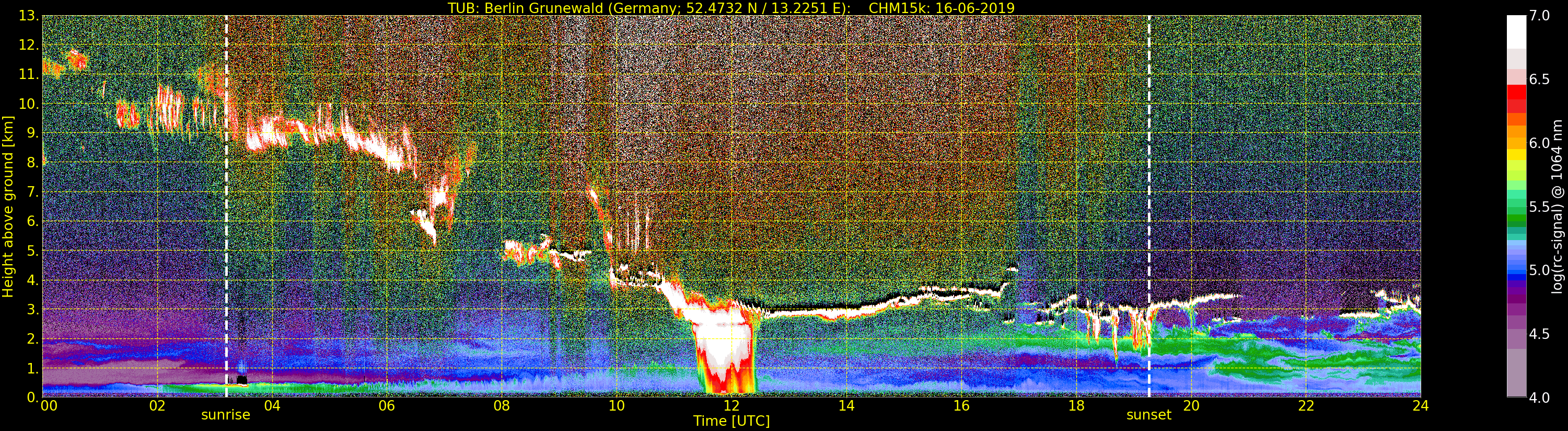1568x431 pixels.
Task: Click the height axis tick '7.'
Action: 33,192
